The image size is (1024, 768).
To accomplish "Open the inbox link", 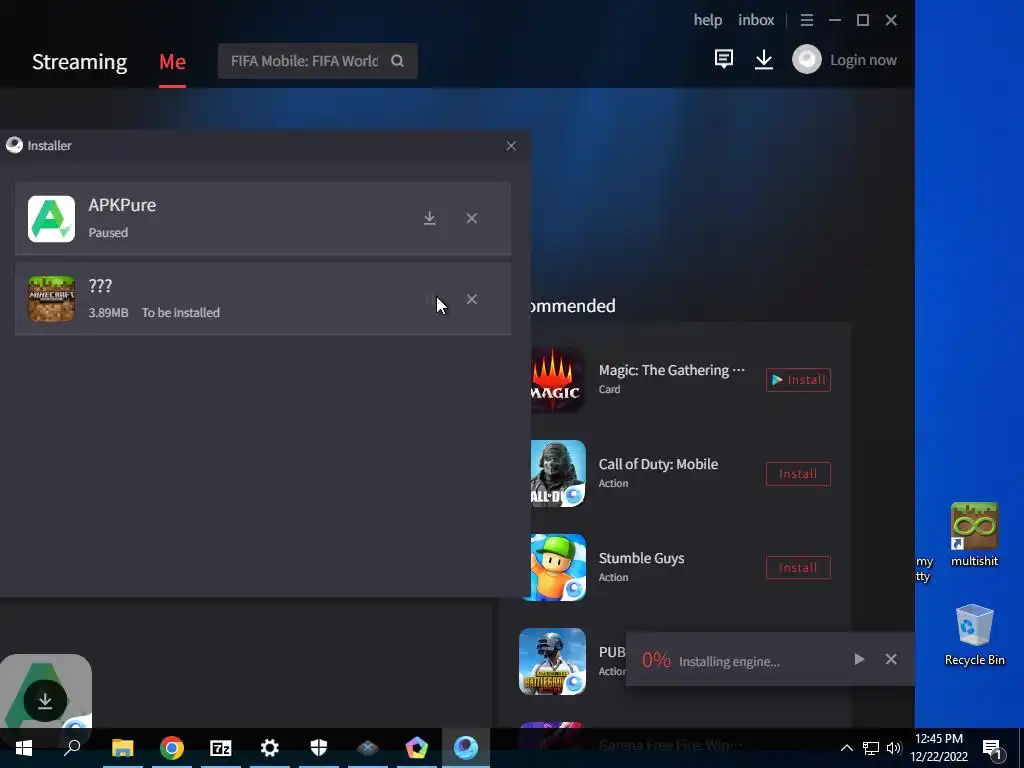I will [756, 20].
